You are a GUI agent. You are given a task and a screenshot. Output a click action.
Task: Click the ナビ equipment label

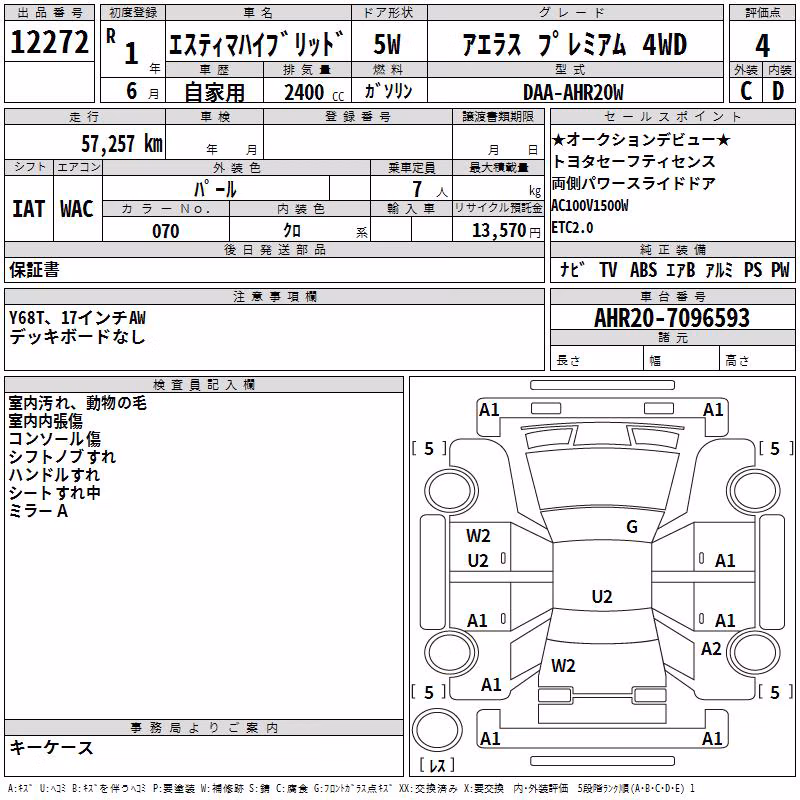pos(572,269)
